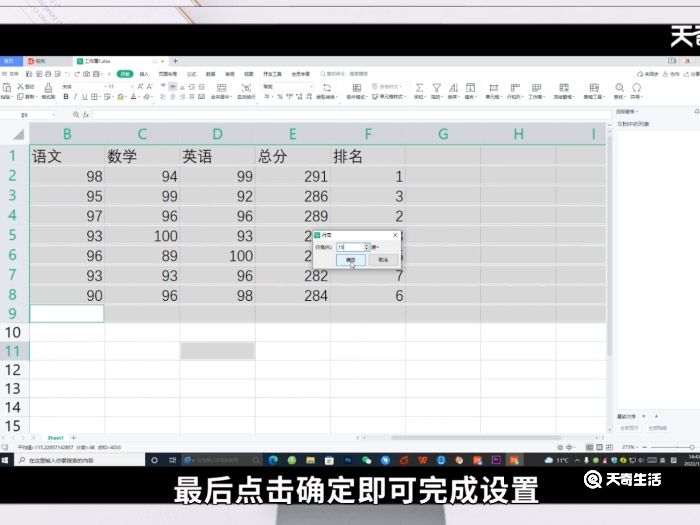Switch to the Page Layout ribbon tab
The width and height of the screenshot is (700, 525).
tap(167, 74)
